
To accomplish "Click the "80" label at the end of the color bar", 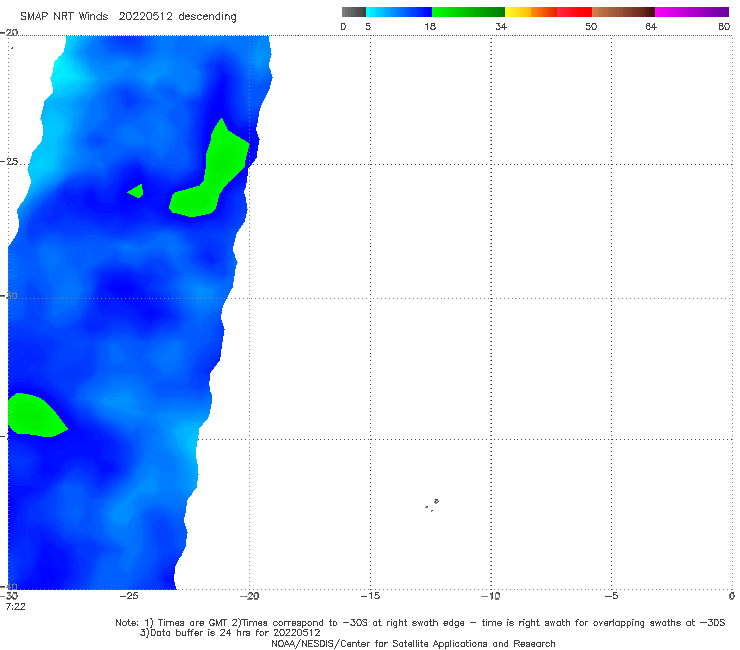I will (x=724, y=27).
